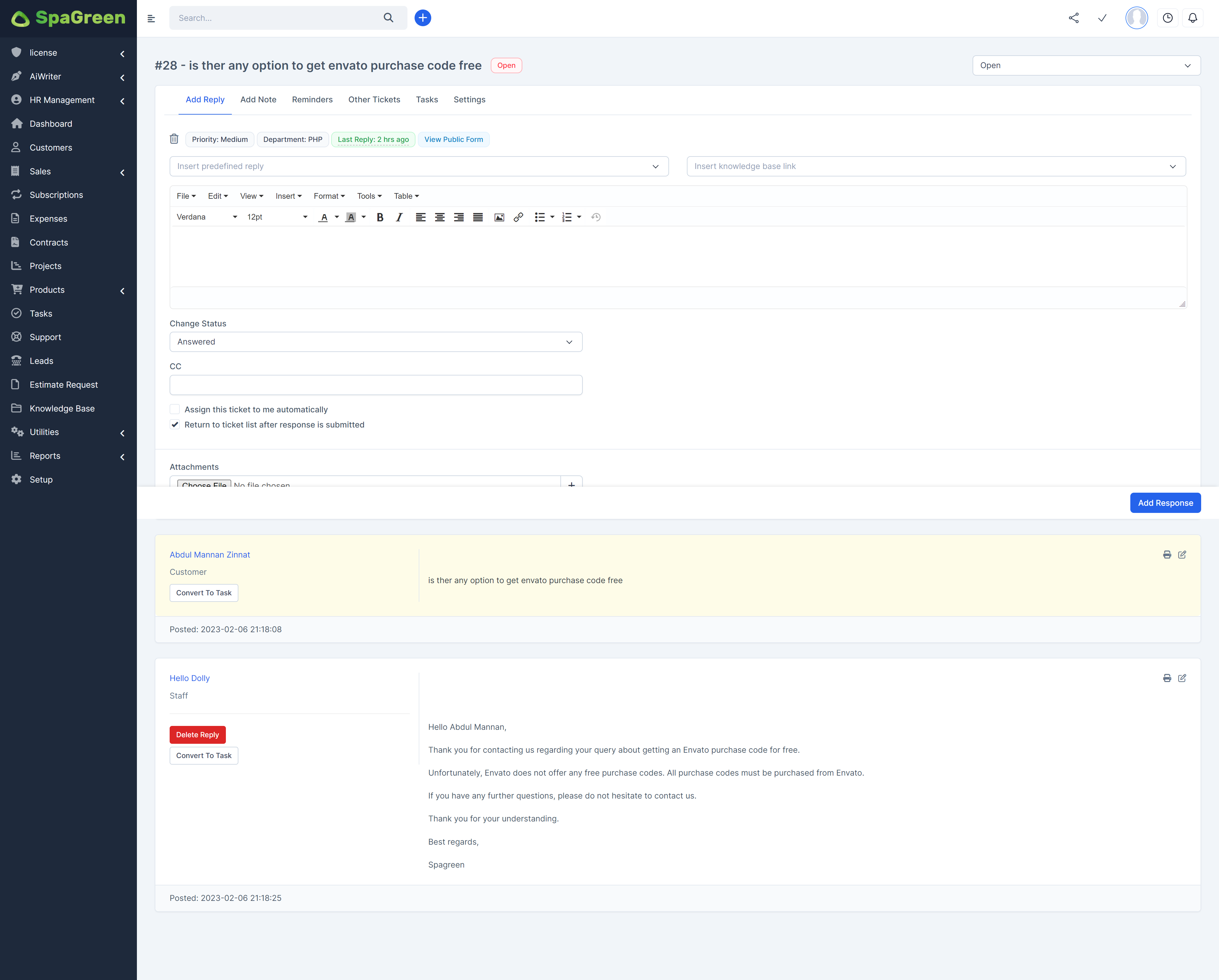Print Abdul Mannan Zinnat's message

(x=1166, y=555)
